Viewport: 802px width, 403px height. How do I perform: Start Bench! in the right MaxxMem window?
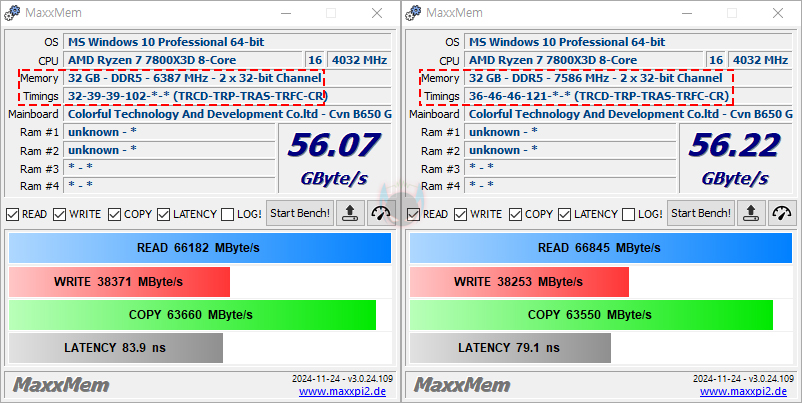(x=701, y=213)
